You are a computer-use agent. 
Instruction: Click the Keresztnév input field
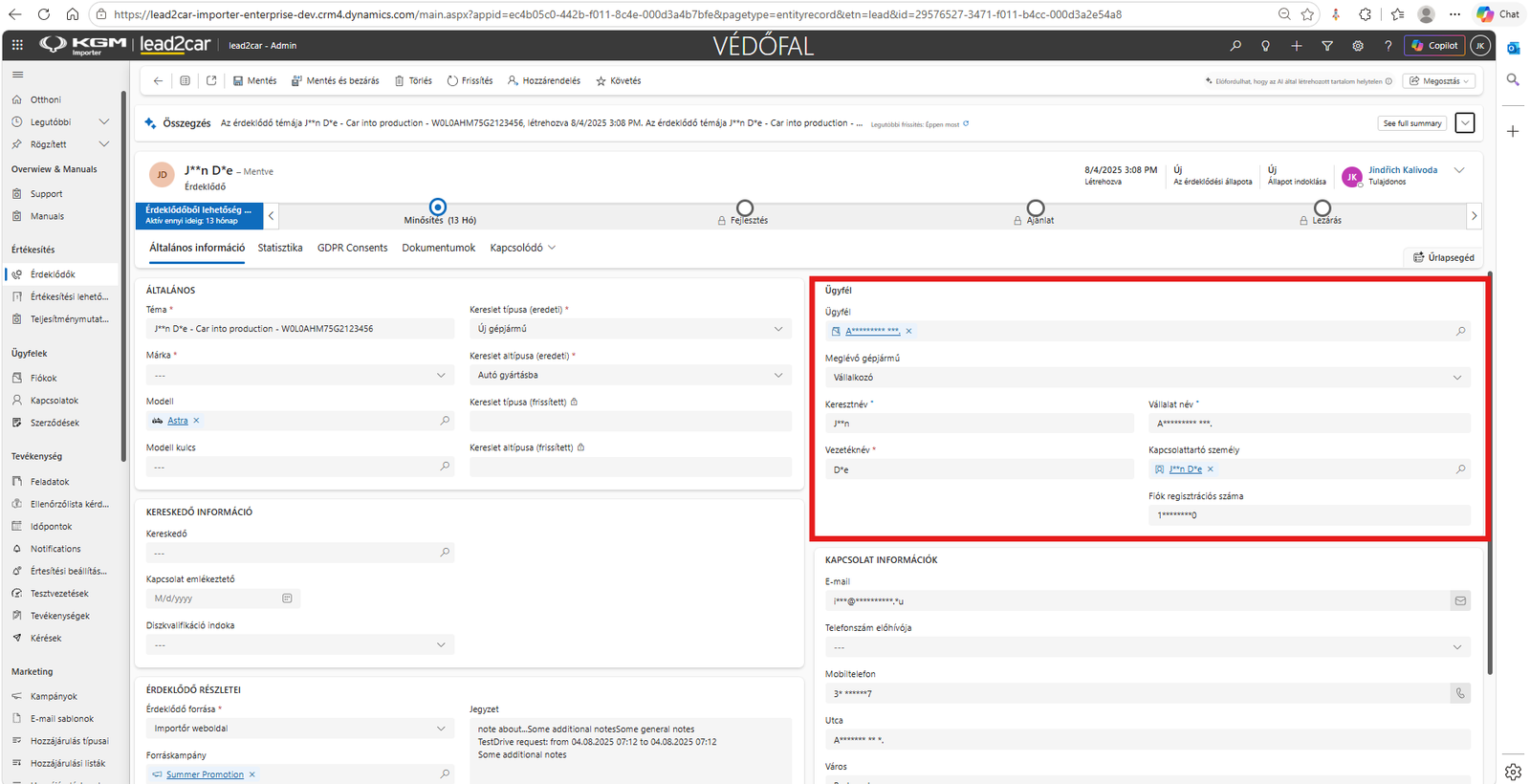pos(979,424)
